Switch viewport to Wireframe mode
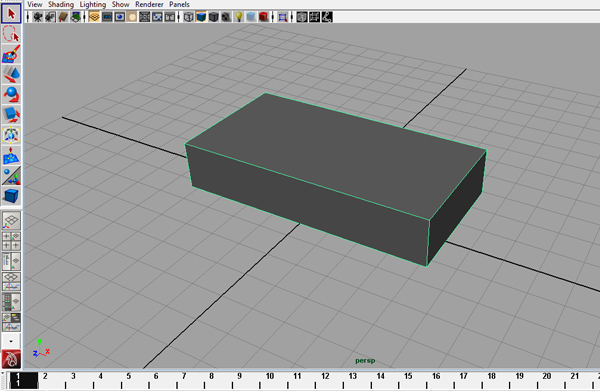The height and width of the screenshot is (391, 600). tap(188, 17)
